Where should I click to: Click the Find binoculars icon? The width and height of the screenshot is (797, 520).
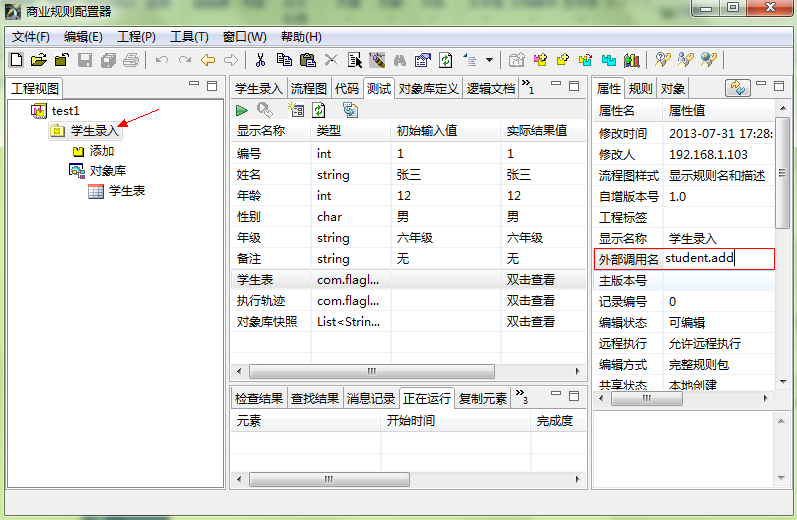(x=400, y=60)
